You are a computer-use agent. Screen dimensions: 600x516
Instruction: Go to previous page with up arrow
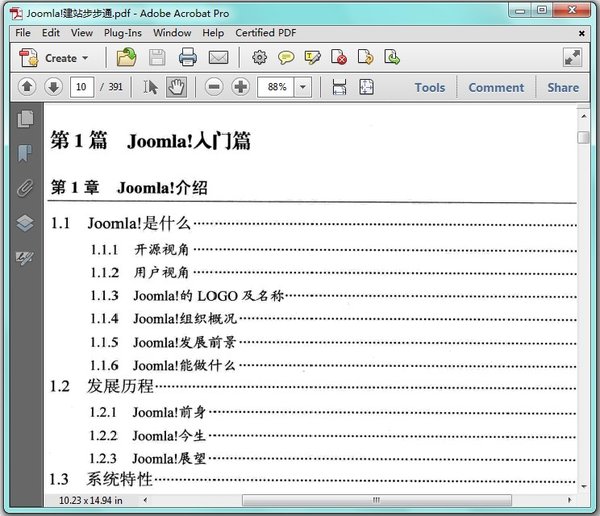(27, 87)
